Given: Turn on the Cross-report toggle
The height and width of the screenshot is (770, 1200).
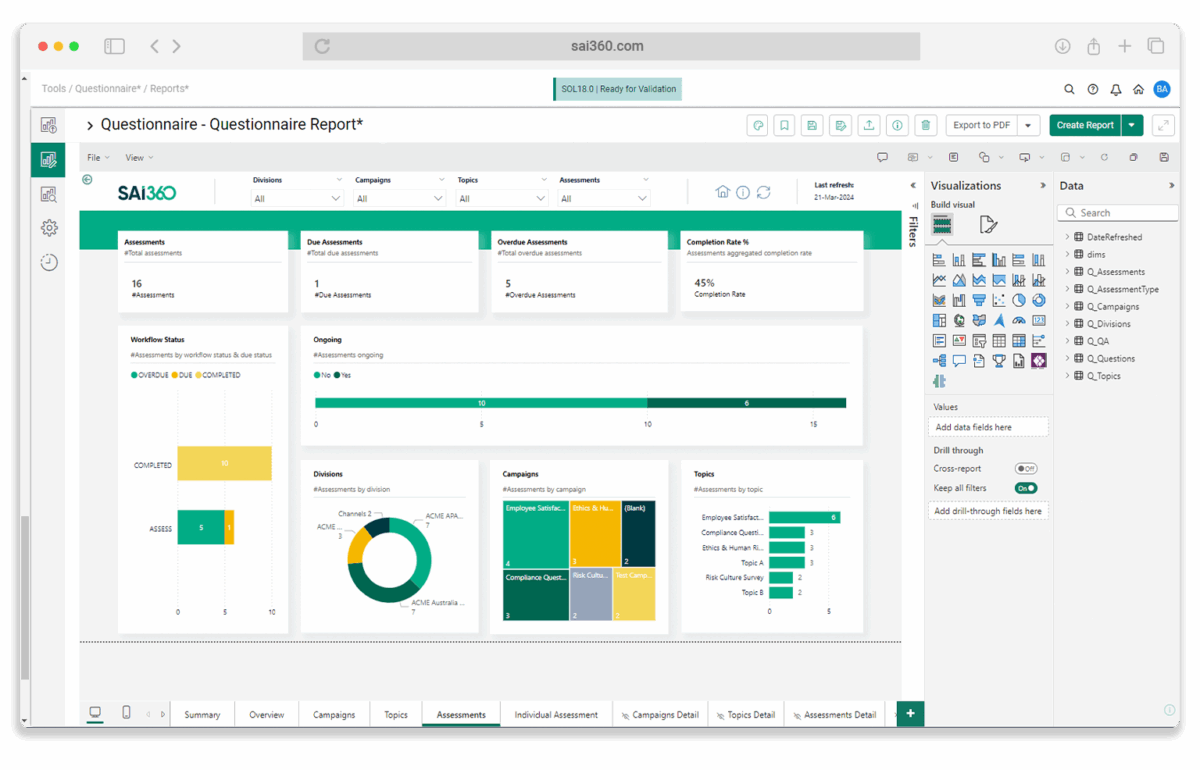Looking at the screenshot, I should pos(1025,468).
